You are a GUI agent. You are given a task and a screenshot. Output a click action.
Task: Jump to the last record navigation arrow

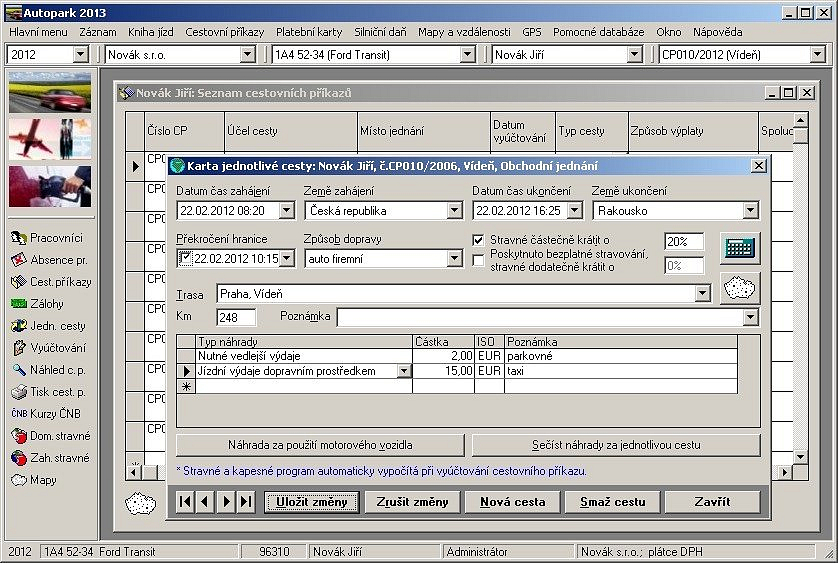(x=246, y=502)
